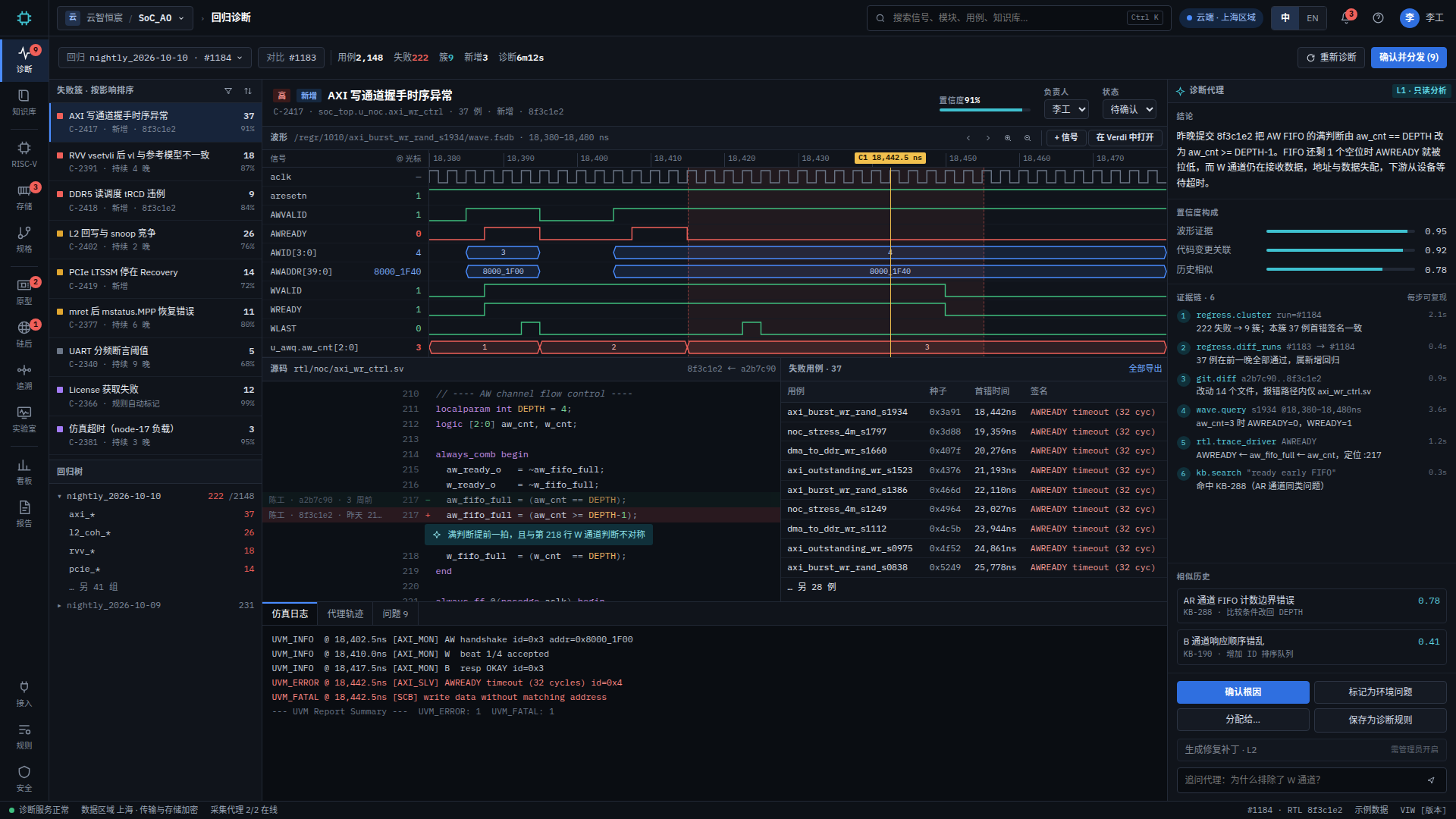Open the 实验室 sidebar section

point(24,419)
